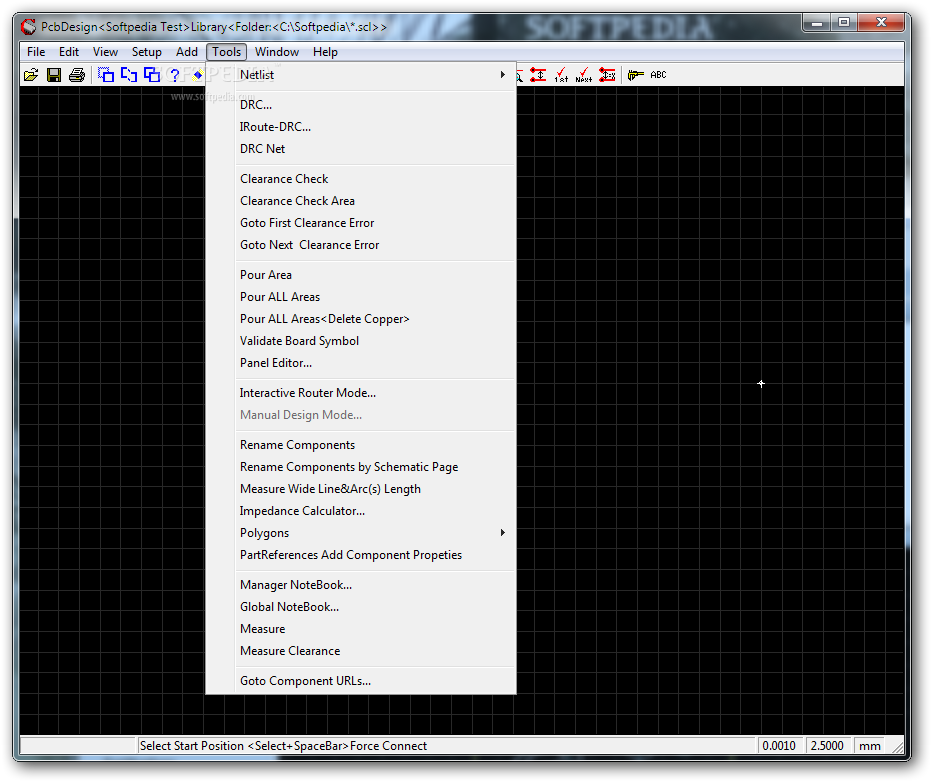Select Rename Components
Screen dimensions: 932x782
coord(361,445)
